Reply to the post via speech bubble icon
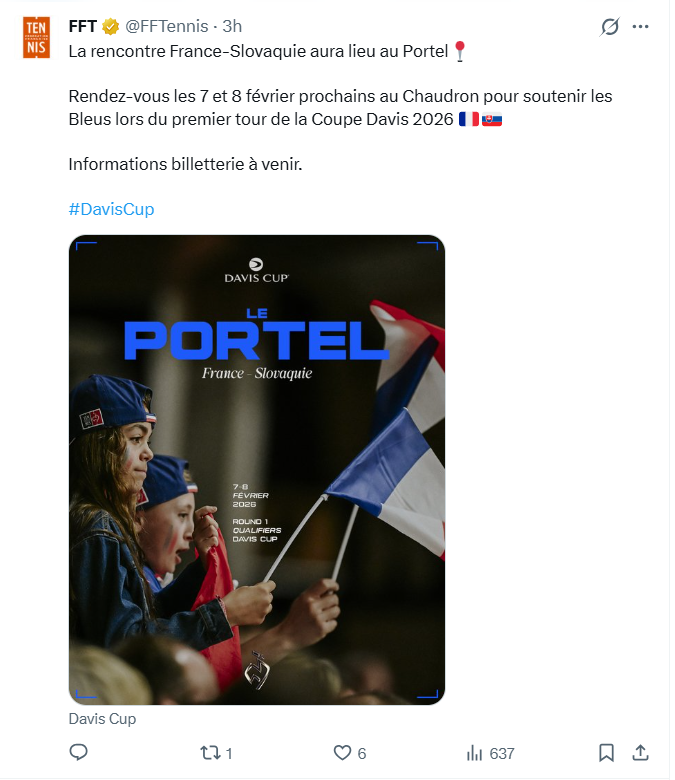 [79, 752]
